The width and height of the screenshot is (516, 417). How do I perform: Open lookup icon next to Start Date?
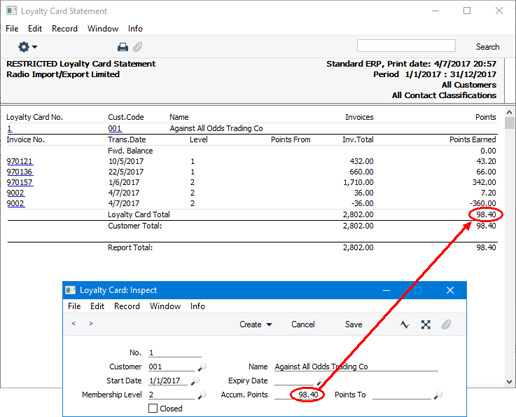pyautogui.click(x=195, y=381)
